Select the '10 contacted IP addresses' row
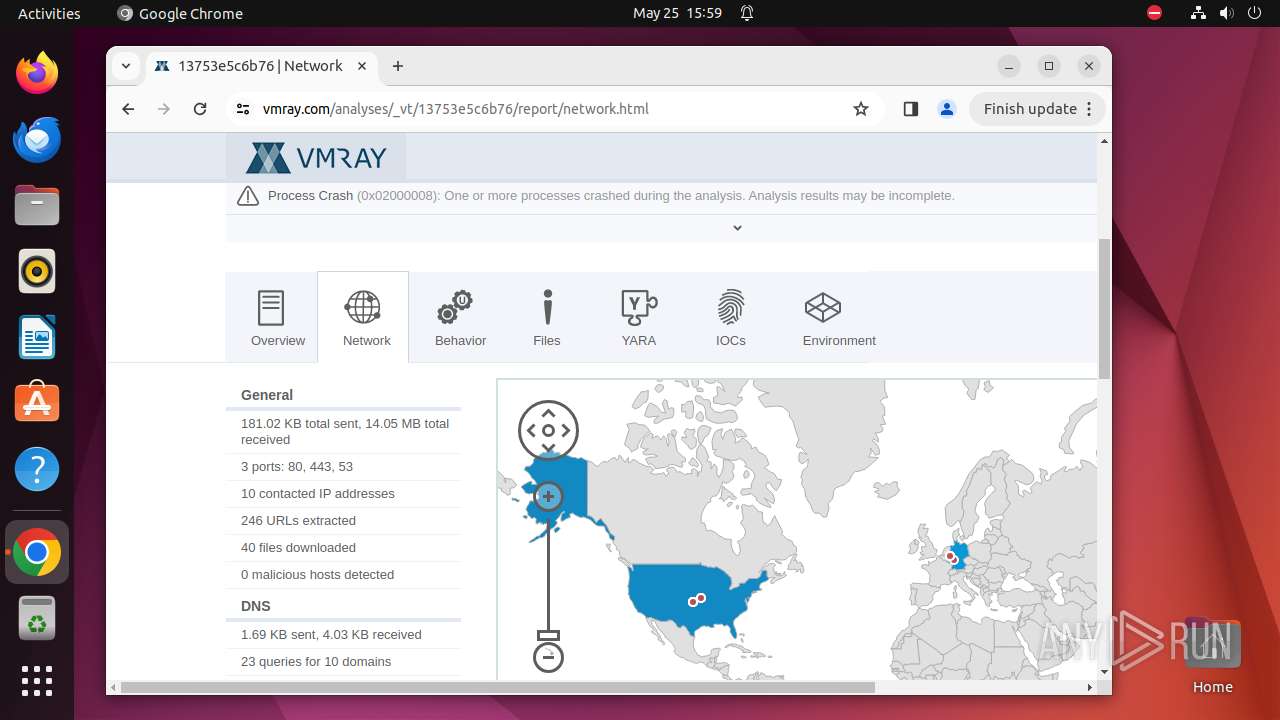This screenshot has width=1280, height=720. pyautogui.click(x=343, y=494)
